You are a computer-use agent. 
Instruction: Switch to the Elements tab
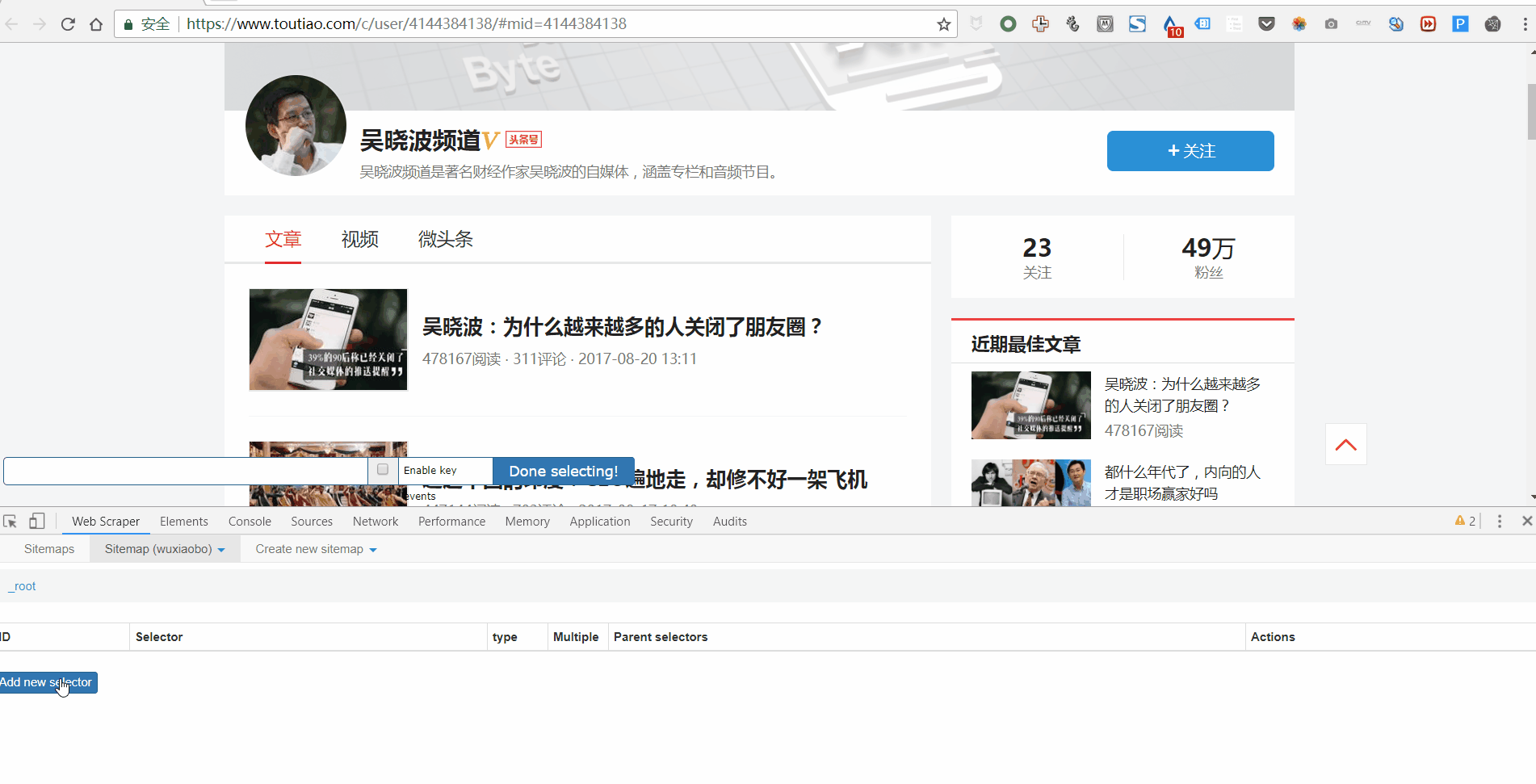click(184, 522)
